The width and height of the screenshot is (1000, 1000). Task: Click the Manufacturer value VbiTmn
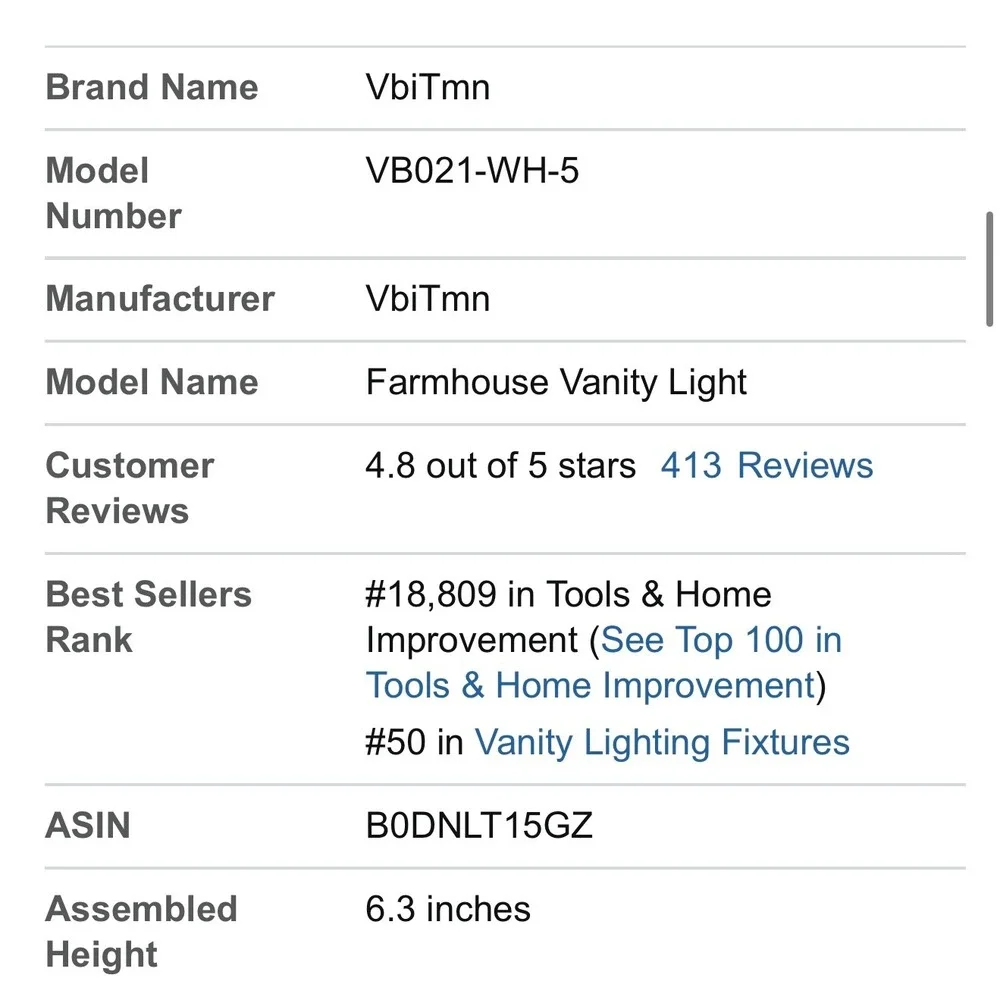pyautogui.click(x=427, y=299)
